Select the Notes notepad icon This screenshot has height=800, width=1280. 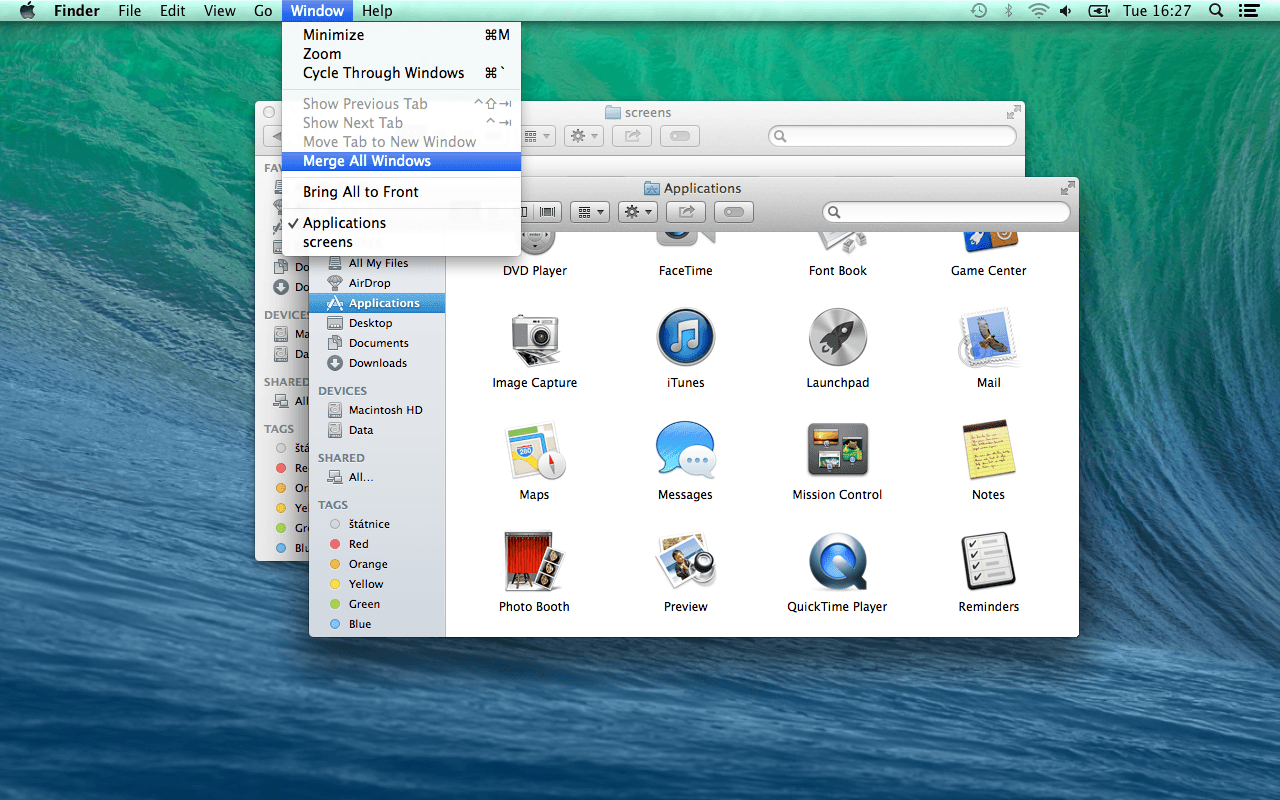pyautogui.click(x=989, y=450)
